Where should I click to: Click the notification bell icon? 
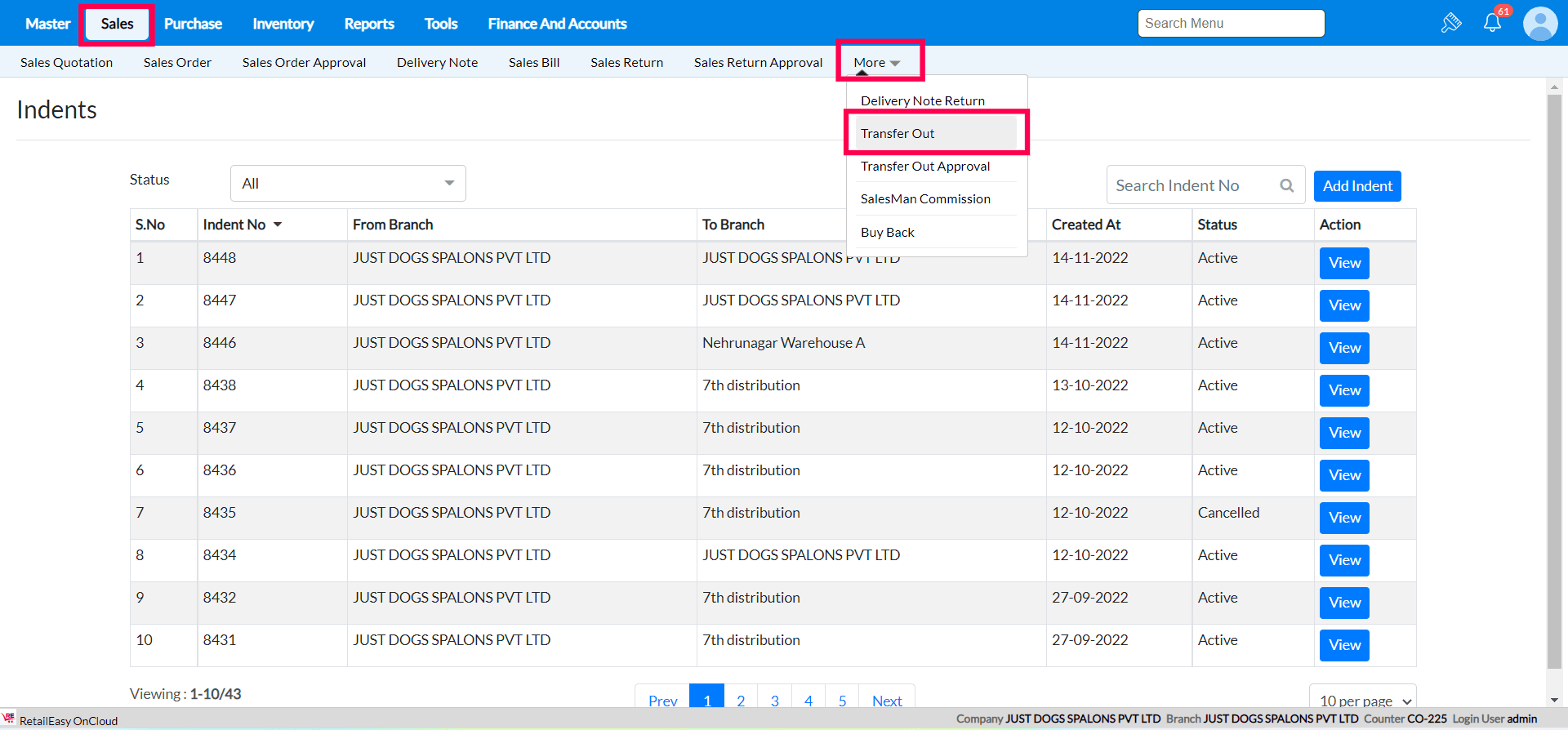coord(1492,23)
